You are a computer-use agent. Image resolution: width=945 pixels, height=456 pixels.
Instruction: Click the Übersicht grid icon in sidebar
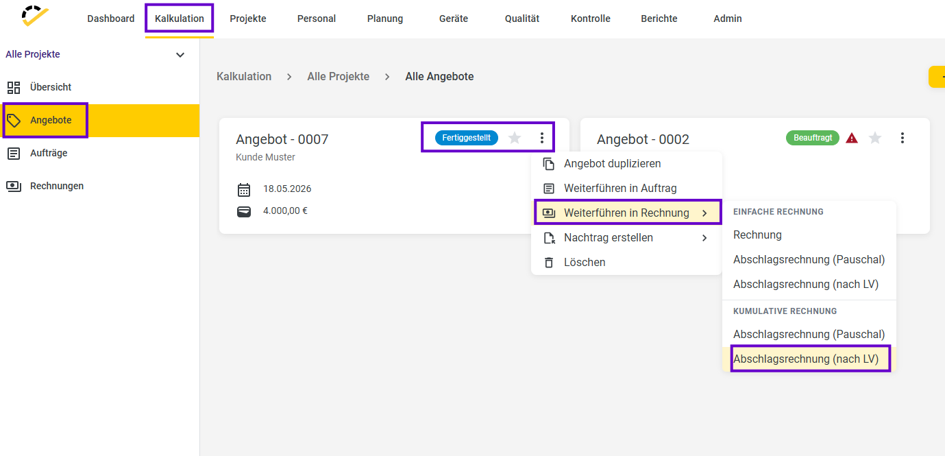(x=13, y=87)
